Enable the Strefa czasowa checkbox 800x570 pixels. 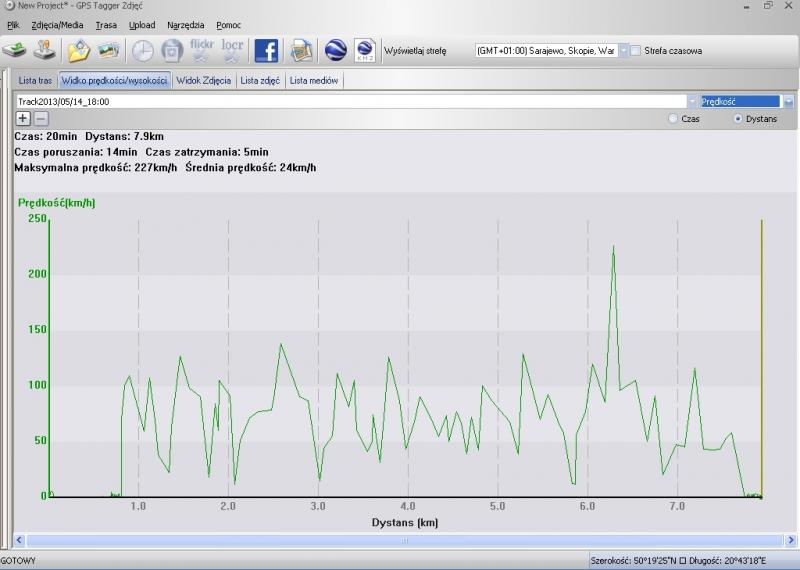point(636,50)
